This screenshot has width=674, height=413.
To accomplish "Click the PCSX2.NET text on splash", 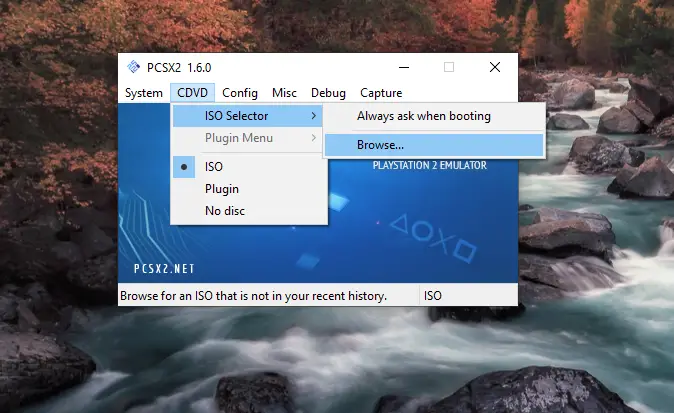I will click(164, 269).
